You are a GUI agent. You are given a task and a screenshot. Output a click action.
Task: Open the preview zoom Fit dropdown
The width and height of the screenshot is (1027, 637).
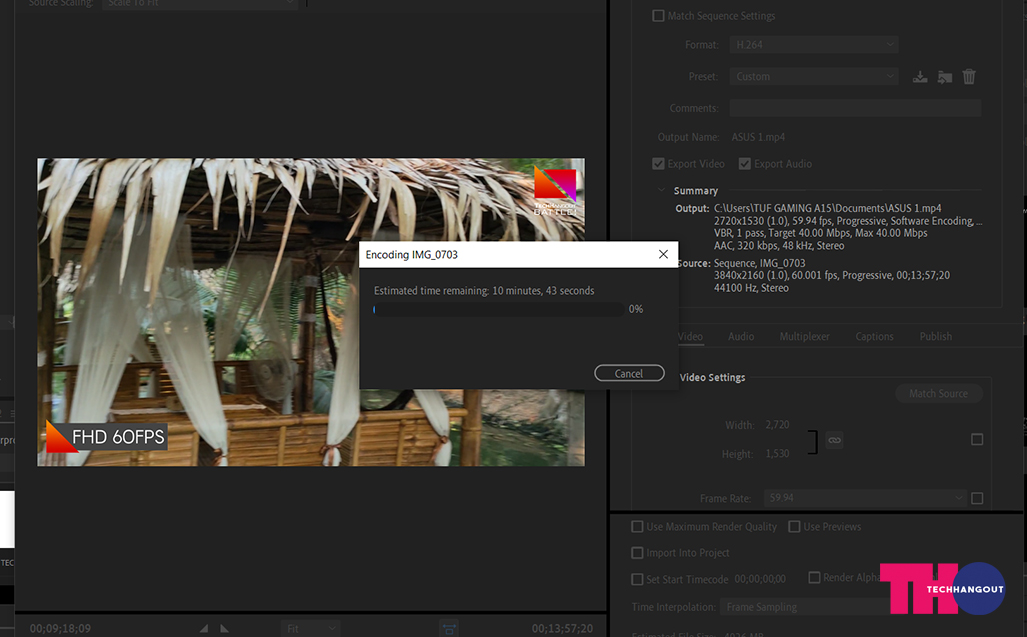(310, 628)
